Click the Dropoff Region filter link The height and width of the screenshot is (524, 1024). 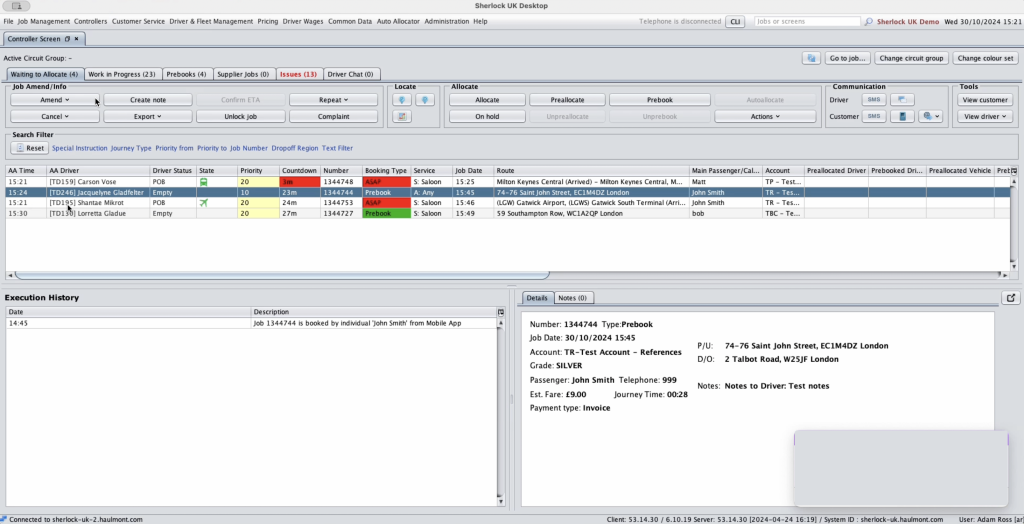click(295, 148)
